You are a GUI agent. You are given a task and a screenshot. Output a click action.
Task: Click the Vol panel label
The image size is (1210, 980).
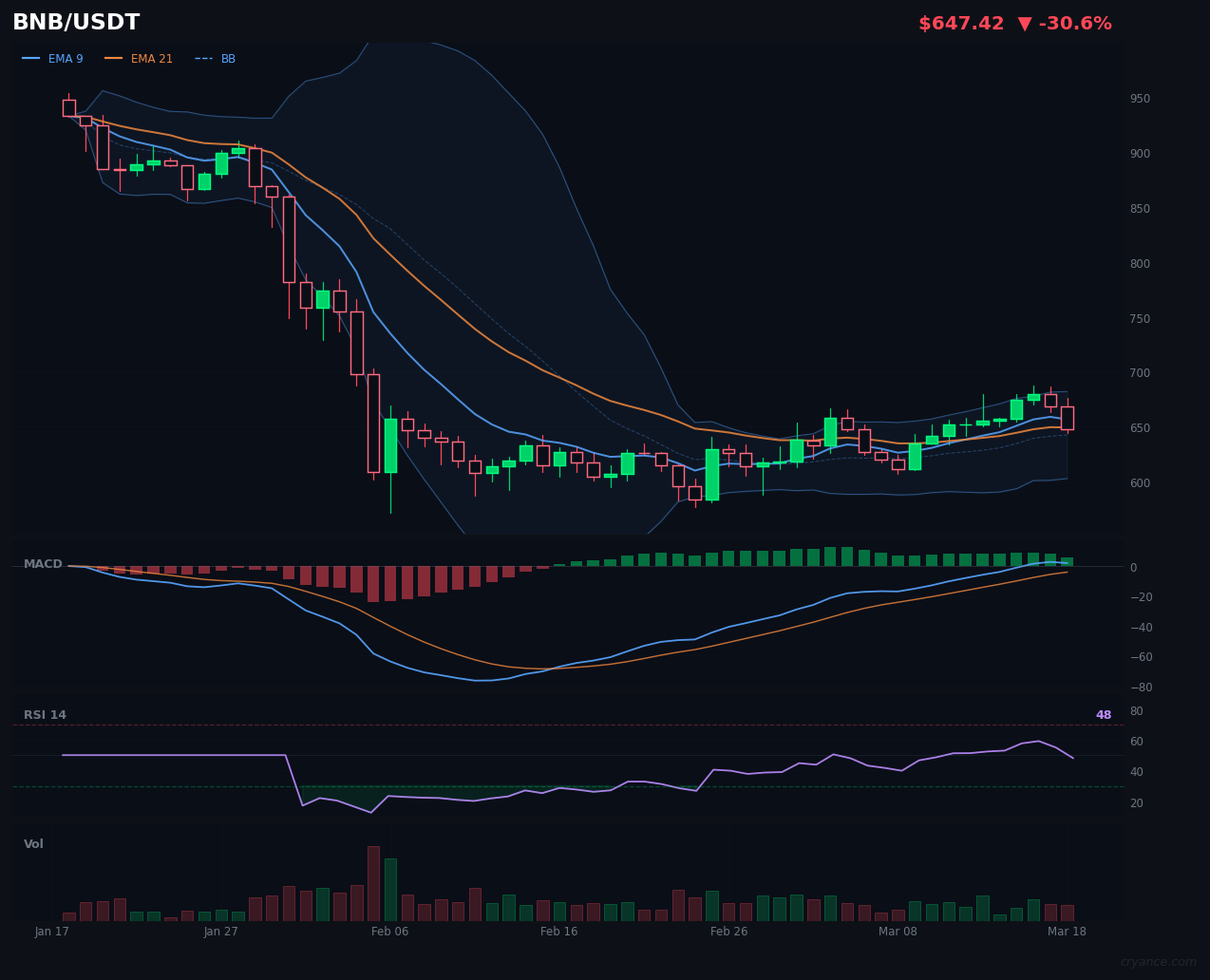click(x=33, y=843)
